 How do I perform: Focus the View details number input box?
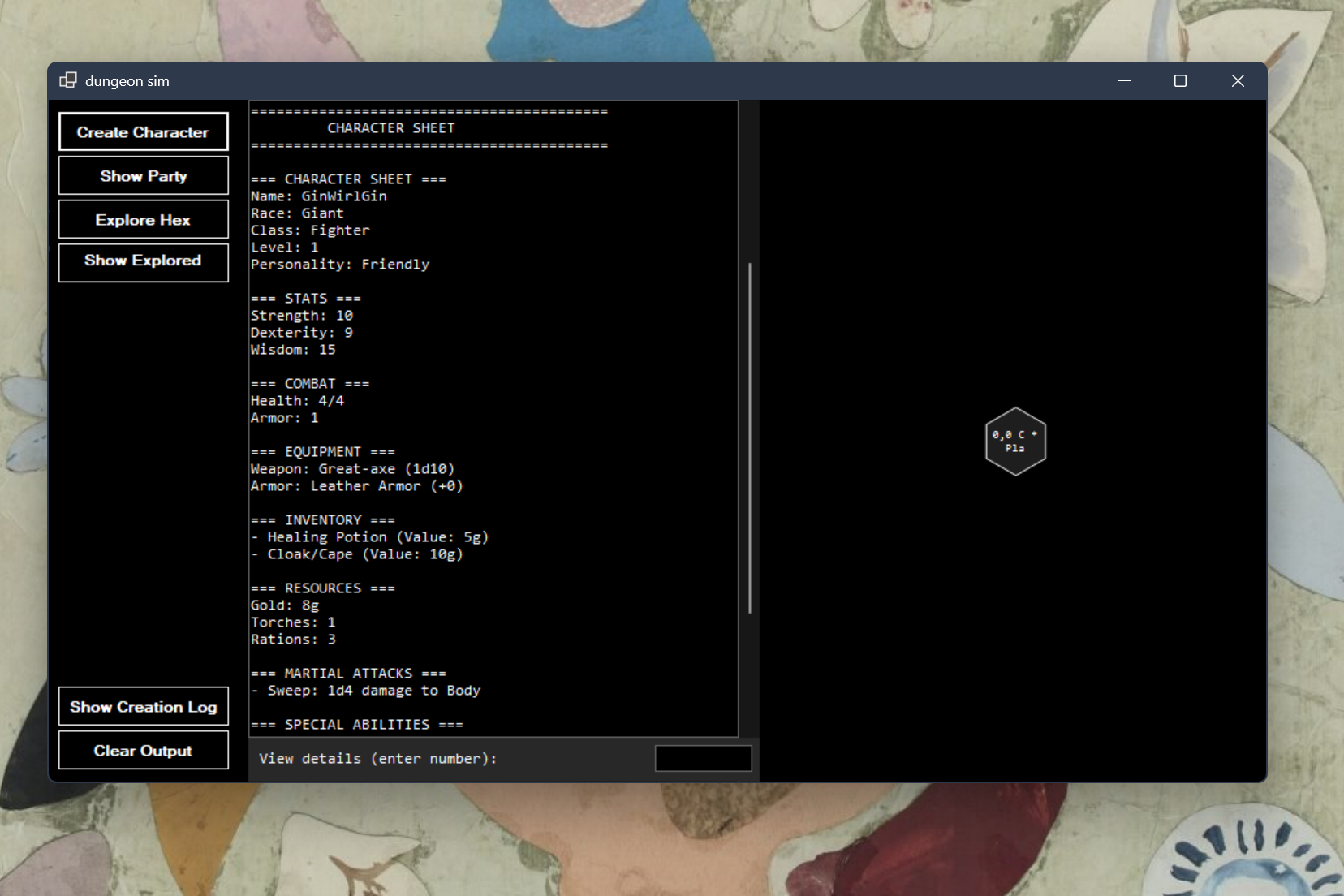(703, 759)
